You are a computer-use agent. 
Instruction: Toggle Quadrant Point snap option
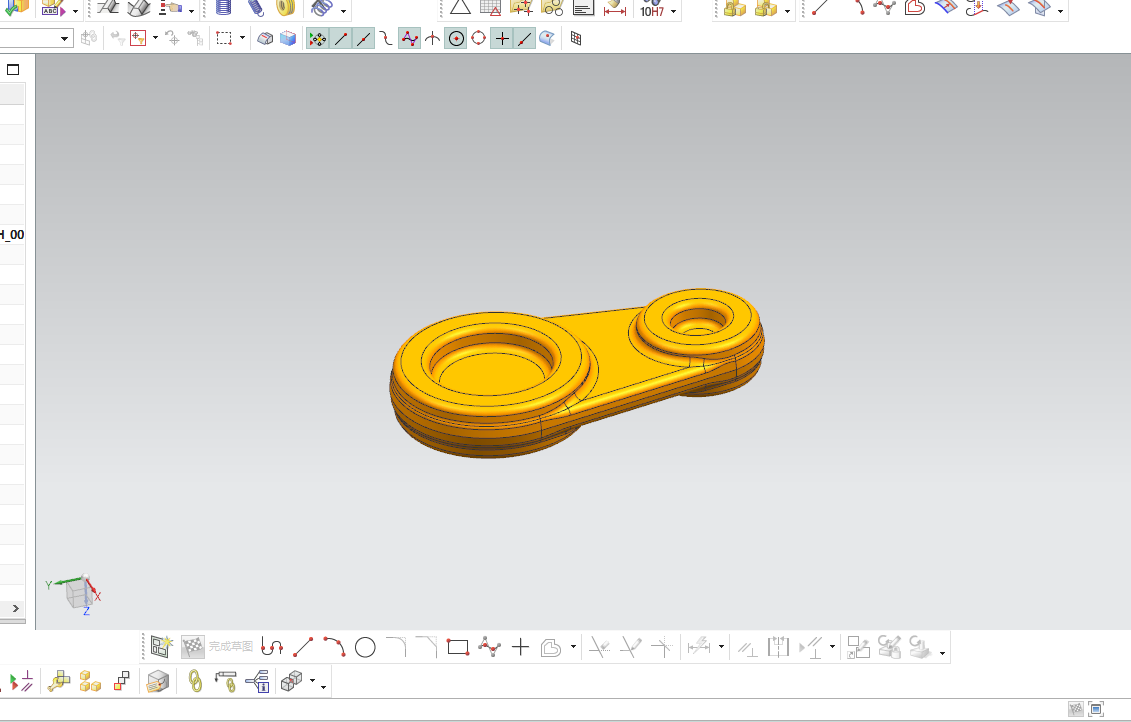click(x=478, y=38)
